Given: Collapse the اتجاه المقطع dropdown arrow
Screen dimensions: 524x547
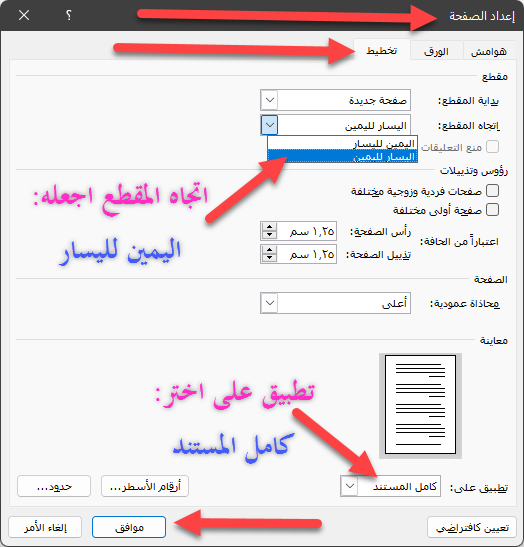Looking at the screenshot, I should [269, 125].
